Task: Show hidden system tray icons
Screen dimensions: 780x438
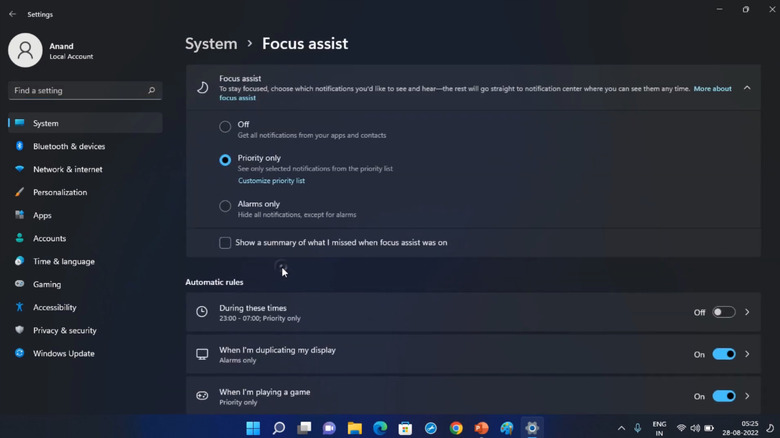Action: [621, 428]
